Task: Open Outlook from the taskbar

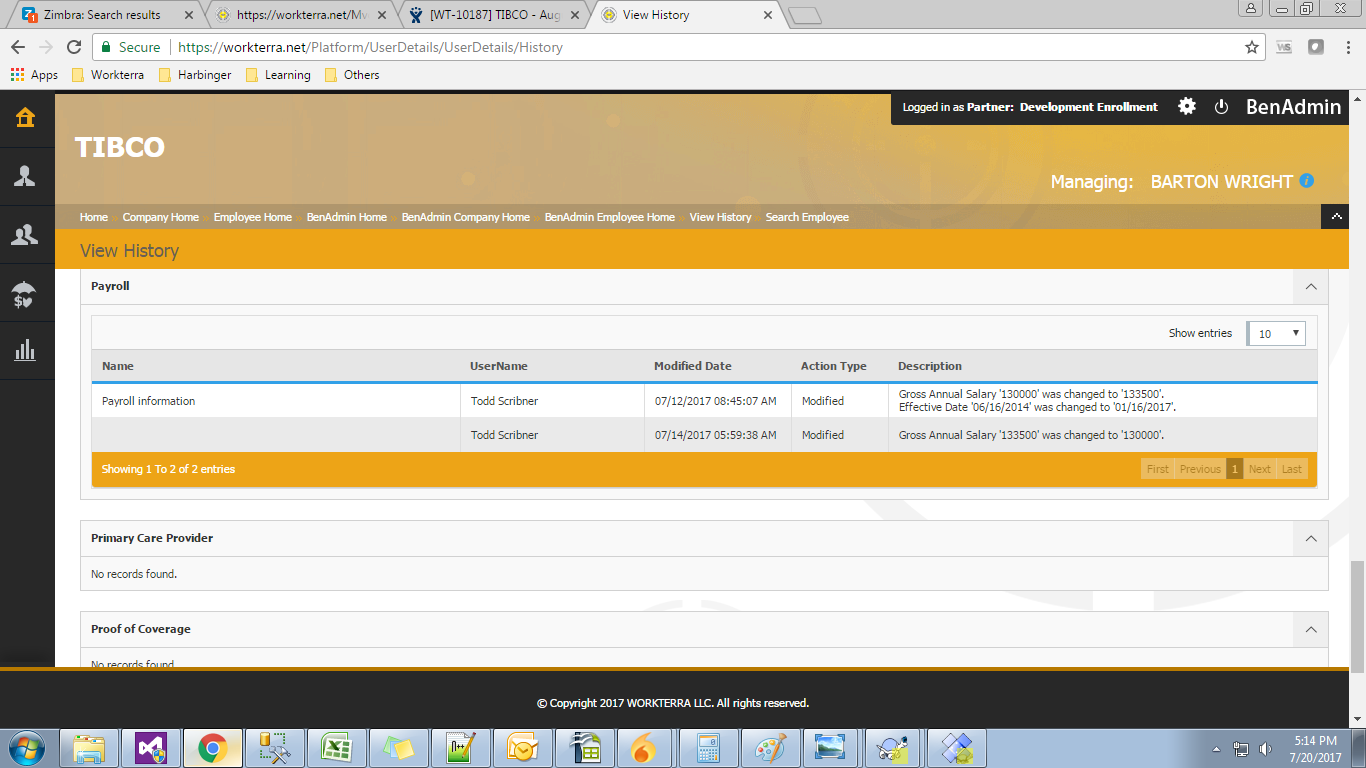Action: tap(521, 748)
